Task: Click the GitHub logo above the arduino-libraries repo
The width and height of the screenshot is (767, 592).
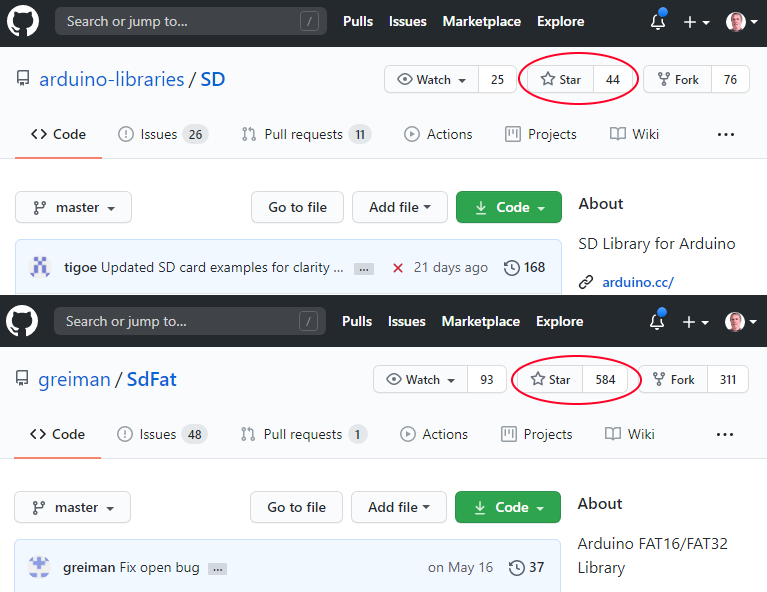Action: [23, 21]
